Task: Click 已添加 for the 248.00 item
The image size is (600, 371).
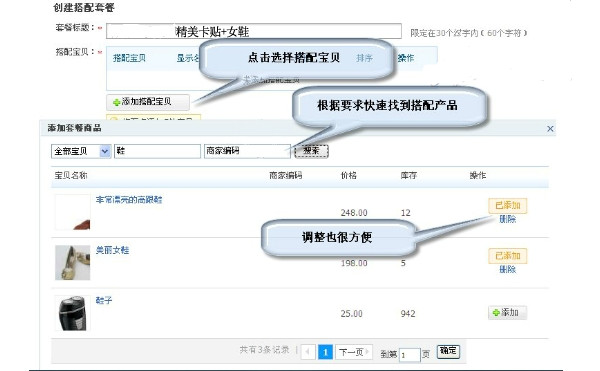Action: pyautogui.click(x=507, y=205)
